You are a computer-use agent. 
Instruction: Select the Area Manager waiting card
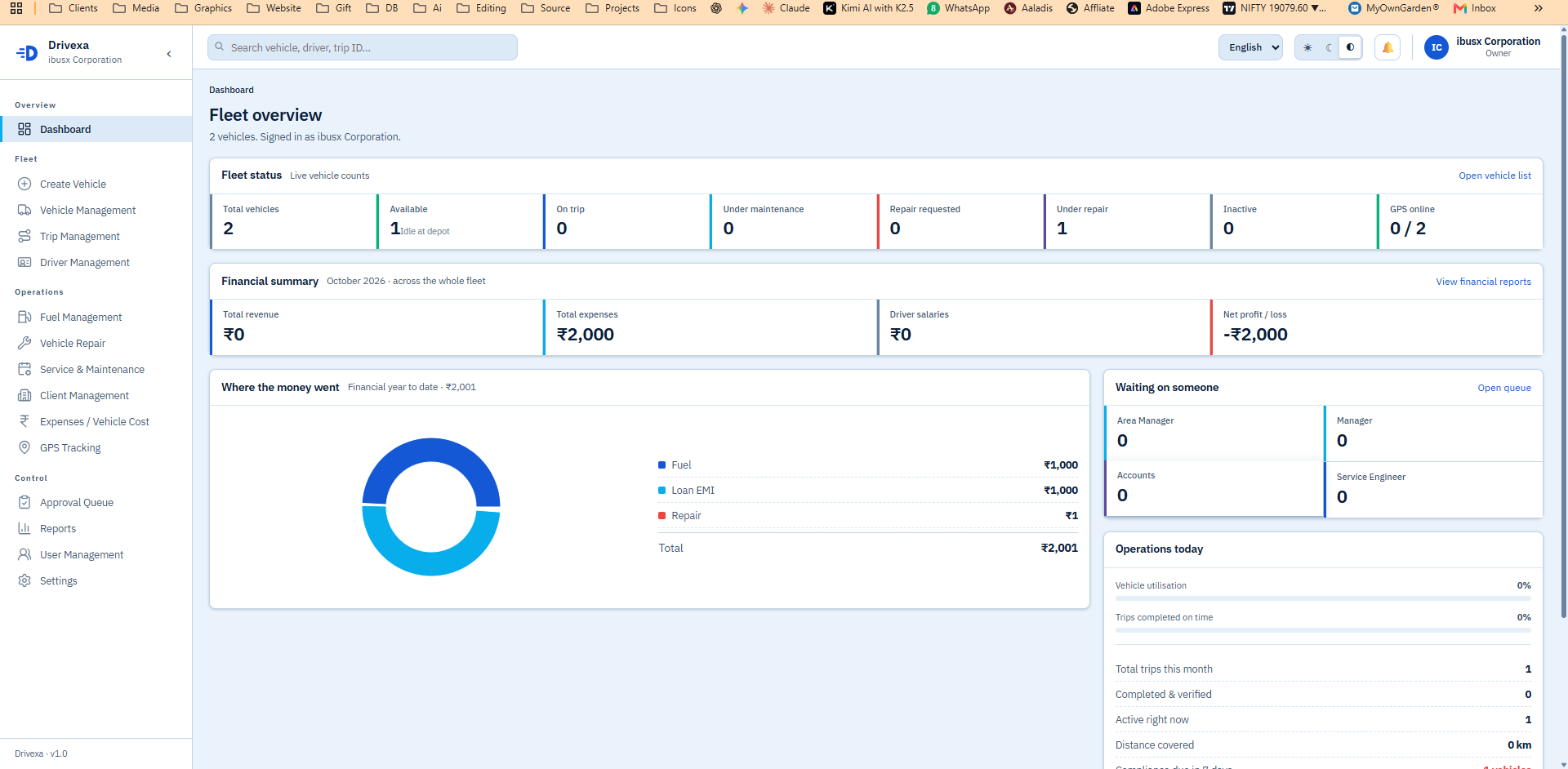[1214, 433]
